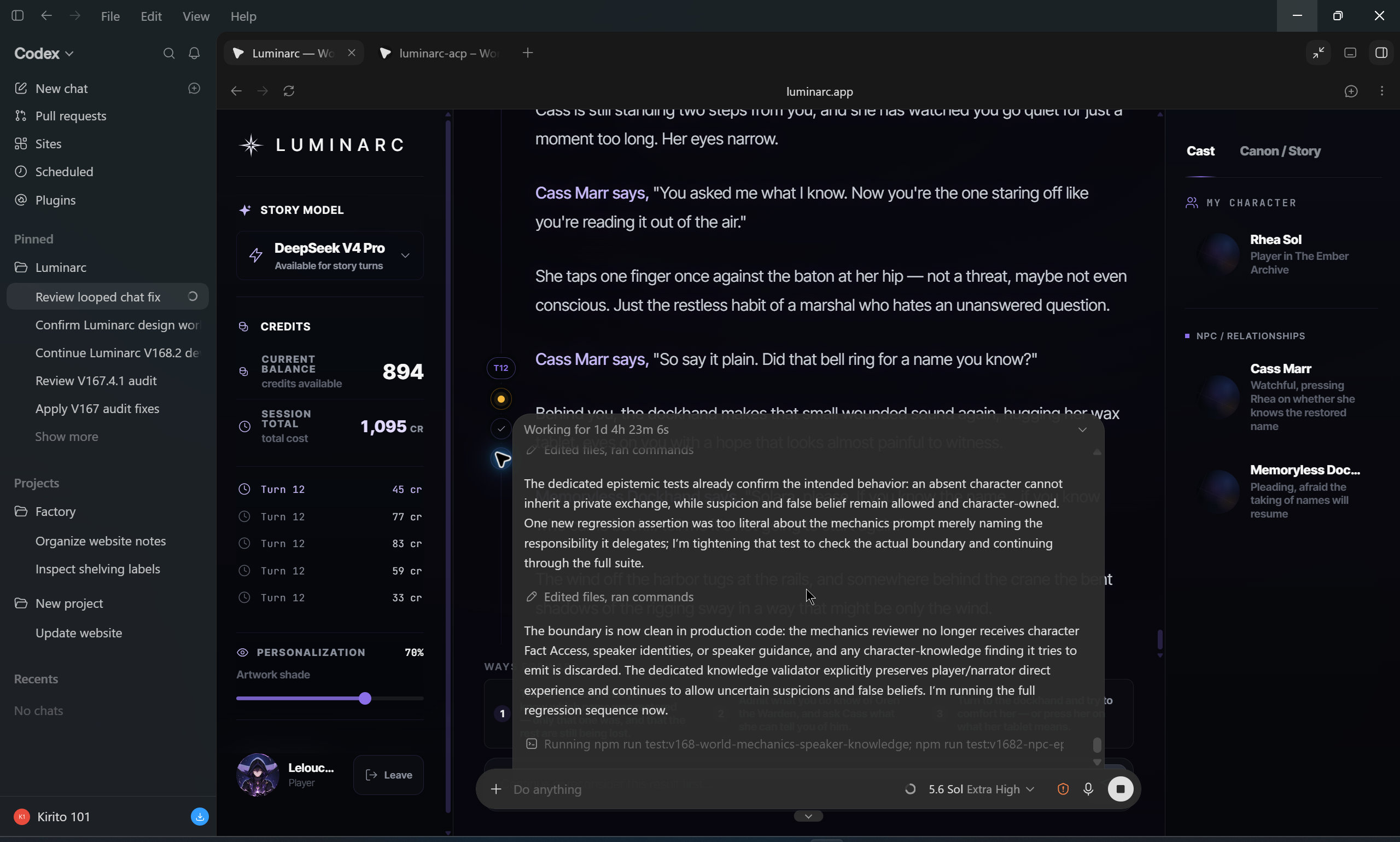1400x842 pixels.
Task: Start a New chat
Action: 61,89
